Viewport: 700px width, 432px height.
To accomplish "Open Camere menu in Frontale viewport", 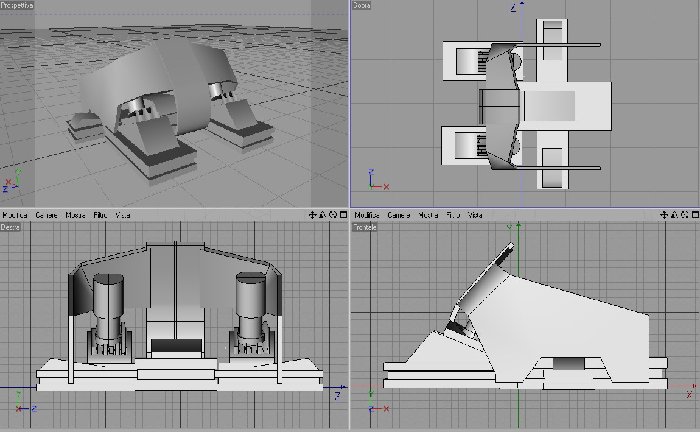I will coord(398,215).
